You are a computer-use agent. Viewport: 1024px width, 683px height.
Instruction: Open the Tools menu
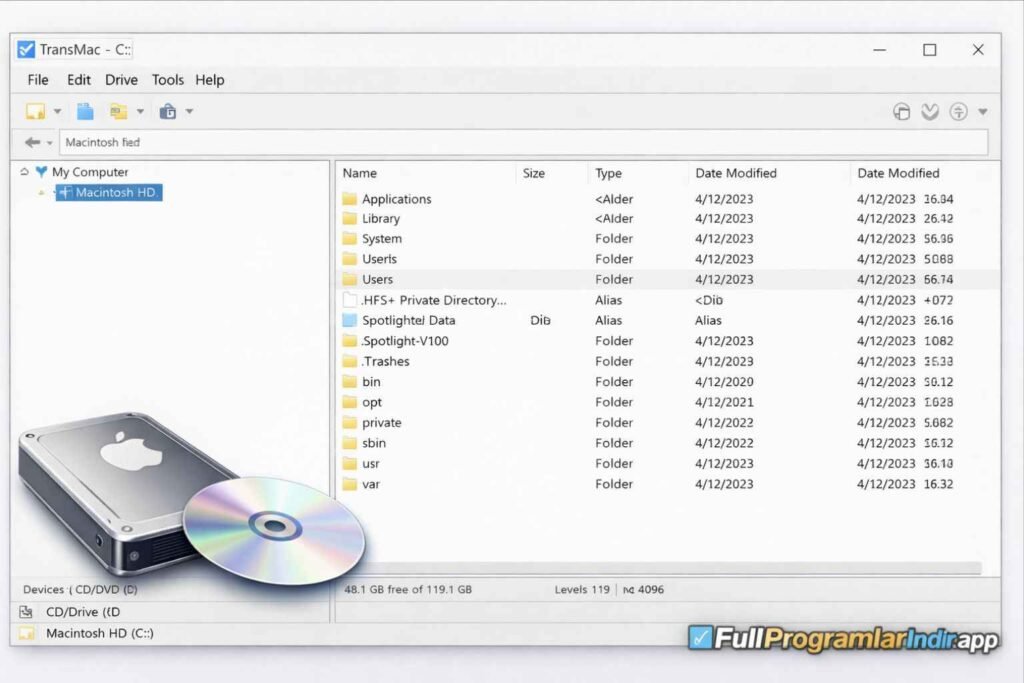[168, 80]
